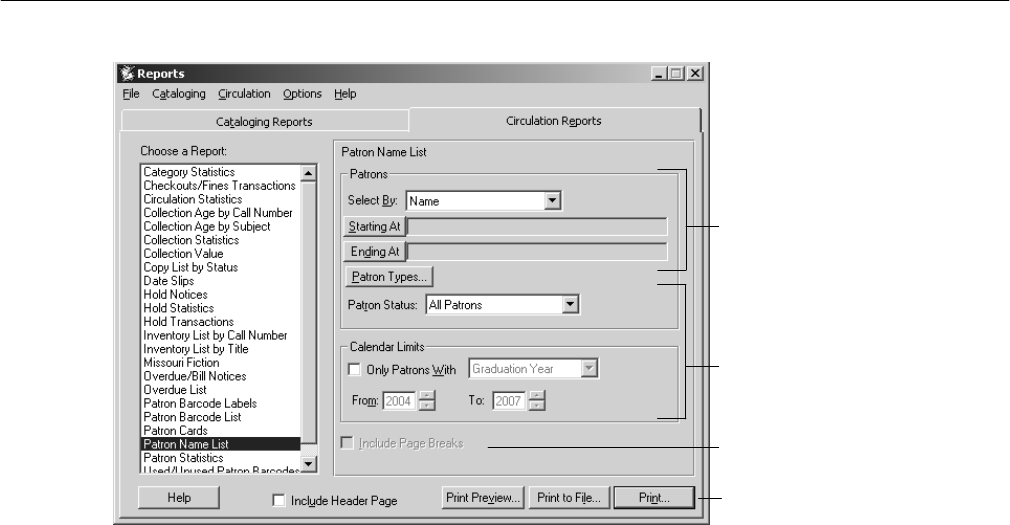Click the Reports app icon in title bar
This screenshot has width=1010, height=525.
tap(127, 73)
